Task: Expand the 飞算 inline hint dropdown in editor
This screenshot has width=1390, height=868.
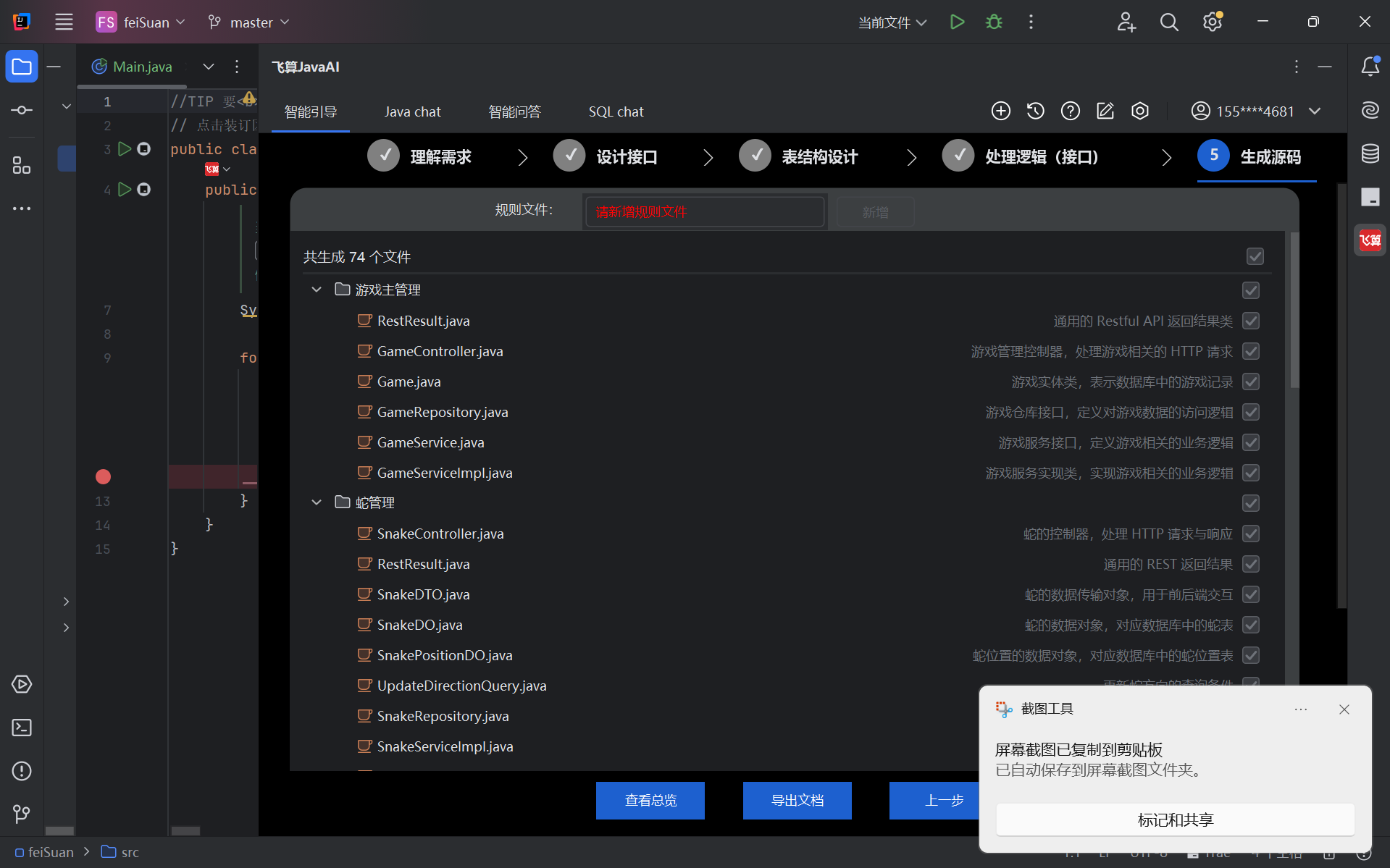Action: [x=227, y=169]
